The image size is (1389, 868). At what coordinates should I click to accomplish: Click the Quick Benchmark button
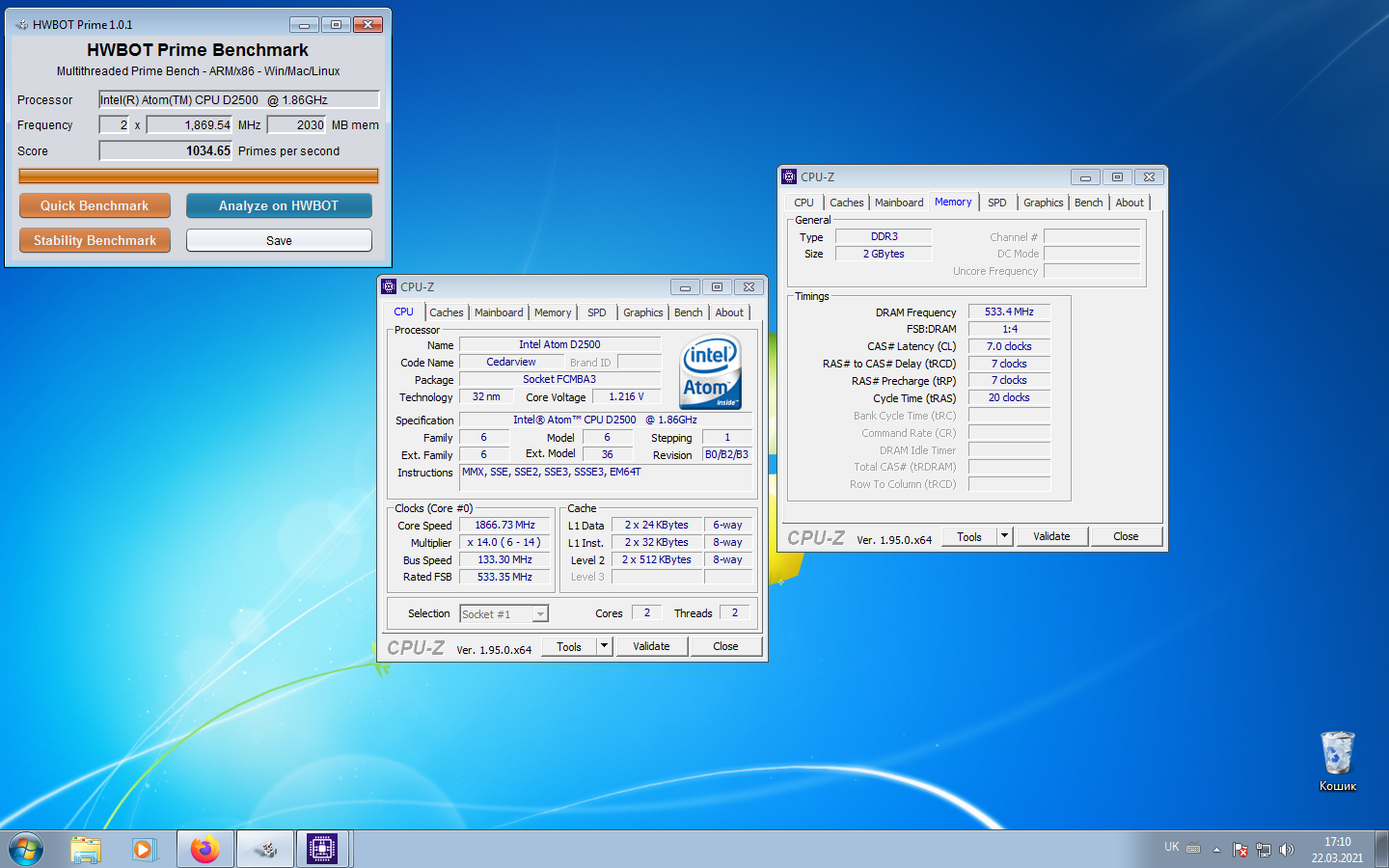[95, 205]
